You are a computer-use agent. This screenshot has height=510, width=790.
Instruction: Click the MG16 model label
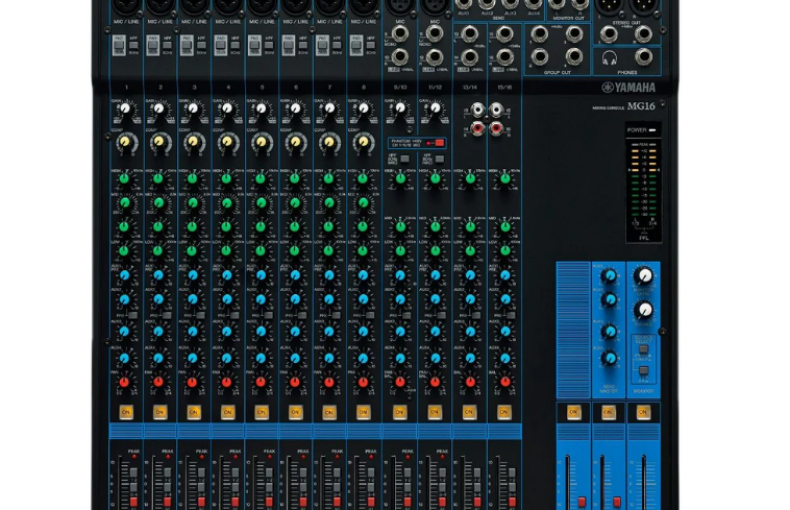pos(641,106)
